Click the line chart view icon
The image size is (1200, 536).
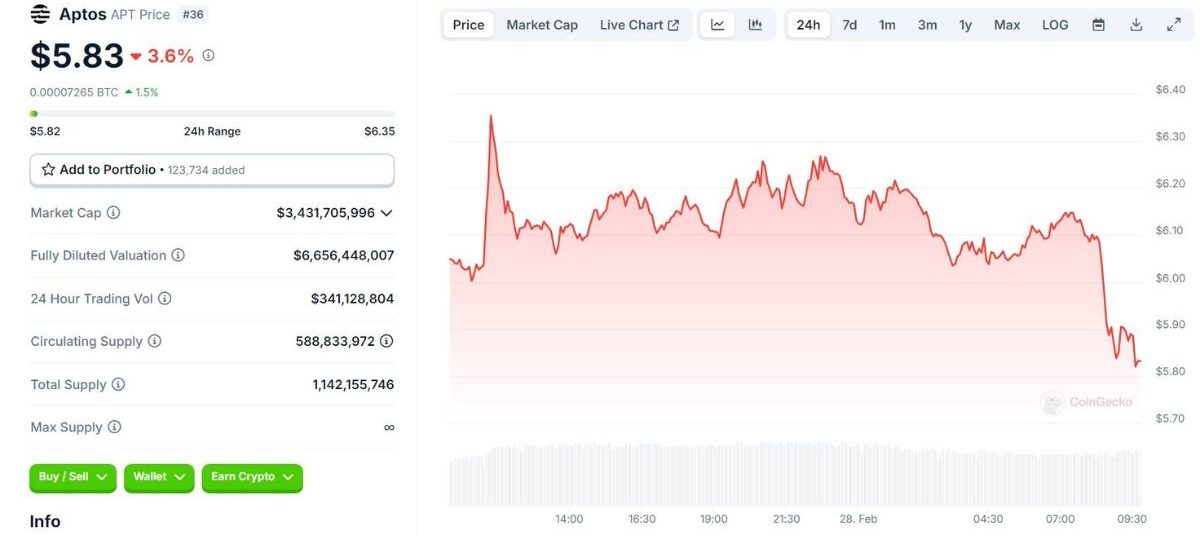(x=717, y=25)
